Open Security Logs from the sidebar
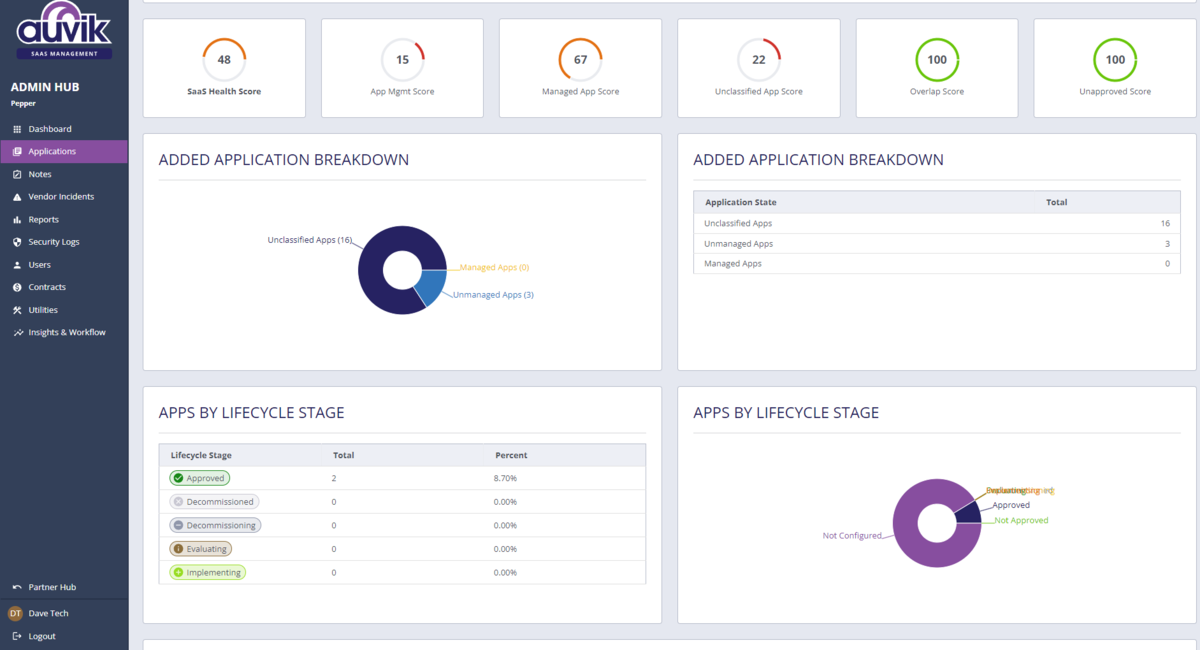Image resolution: width=1200 pixels, height=650 pixels. (x=54, y=241)
